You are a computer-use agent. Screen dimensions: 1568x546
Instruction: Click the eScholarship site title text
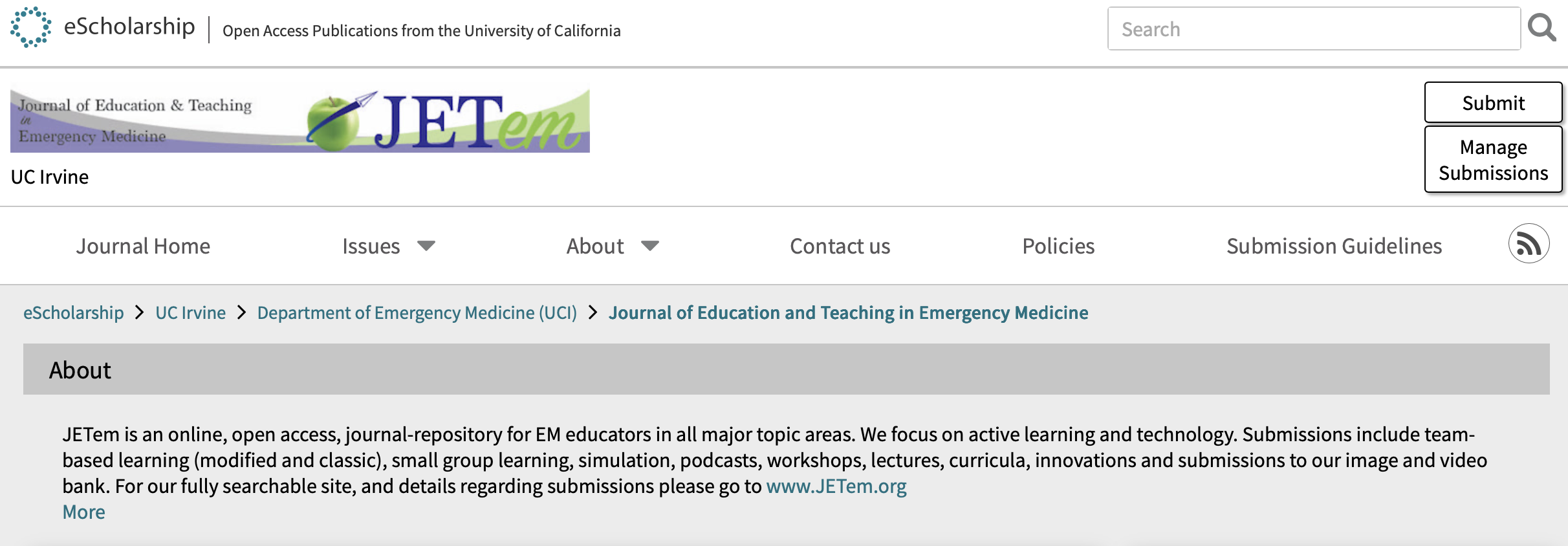coord(129,27)
